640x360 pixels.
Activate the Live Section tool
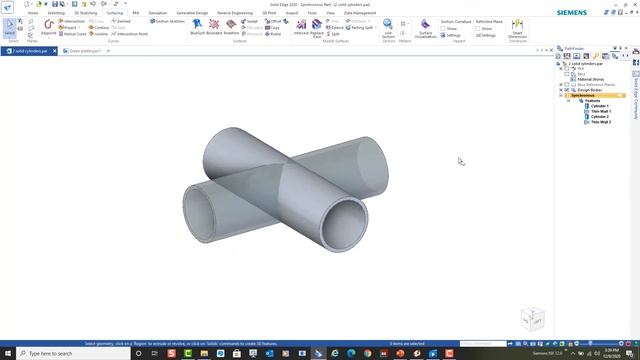[x=388, y=28]
